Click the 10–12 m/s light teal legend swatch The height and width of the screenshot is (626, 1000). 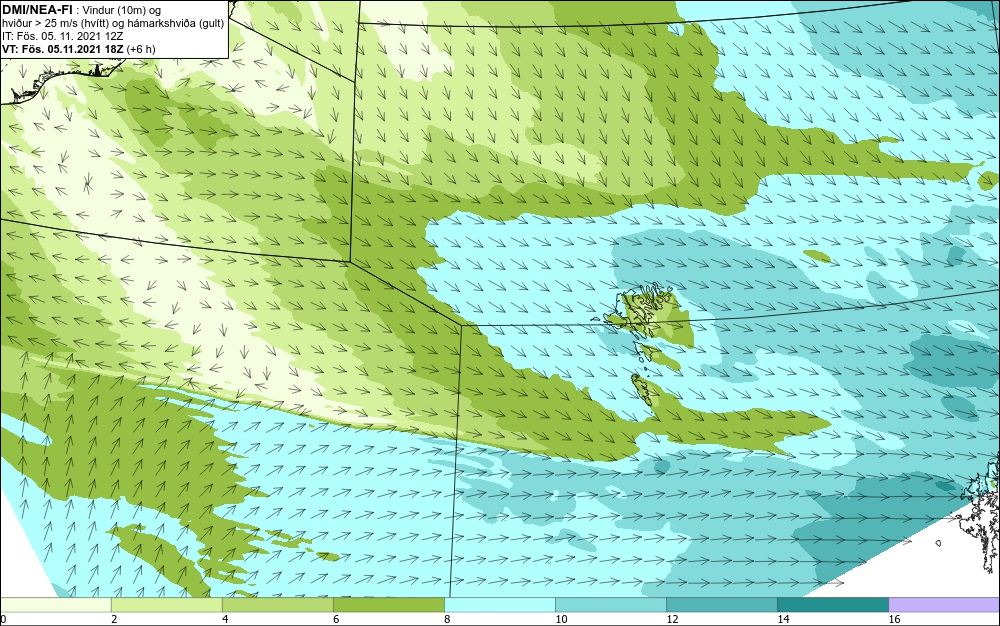pos(610,605)
